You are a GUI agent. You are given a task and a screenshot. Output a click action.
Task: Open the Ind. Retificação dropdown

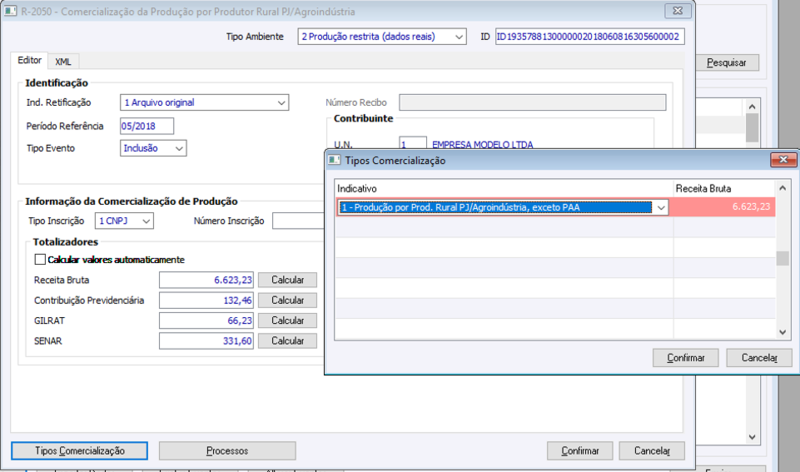[281, 103]
